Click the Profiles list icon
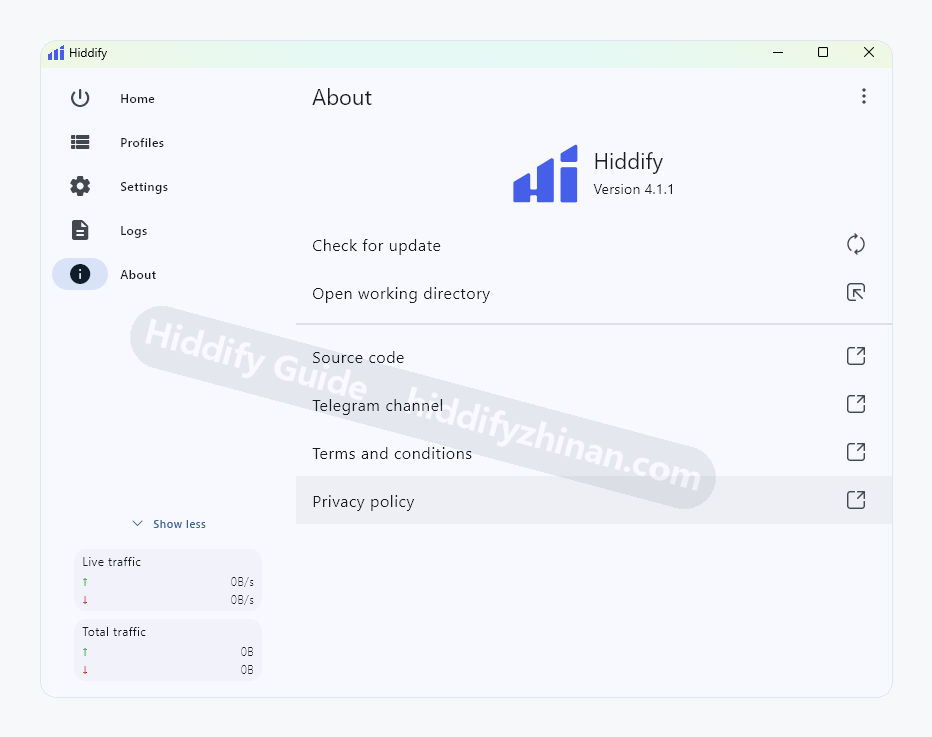Screen dimensions: 932x737 [x=80, y=142]
